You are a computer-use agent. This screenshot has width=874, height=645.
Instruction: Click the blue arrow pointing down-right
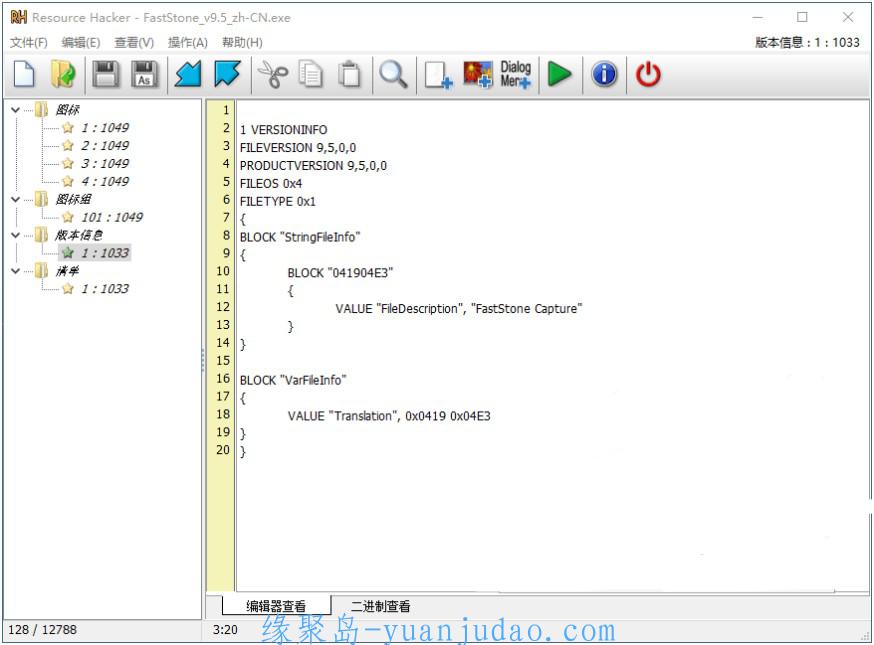227,74
